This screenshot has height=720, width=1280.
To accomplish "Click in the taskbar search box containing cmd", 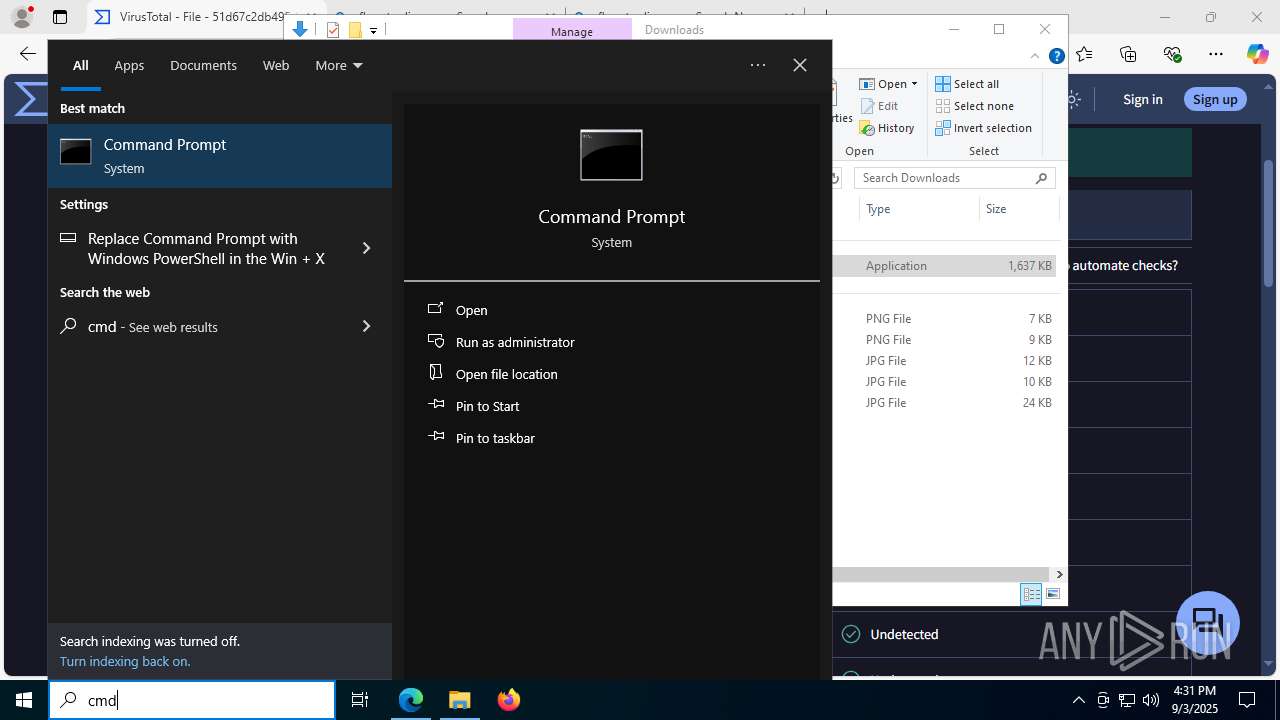I will (x=192, y=700).
